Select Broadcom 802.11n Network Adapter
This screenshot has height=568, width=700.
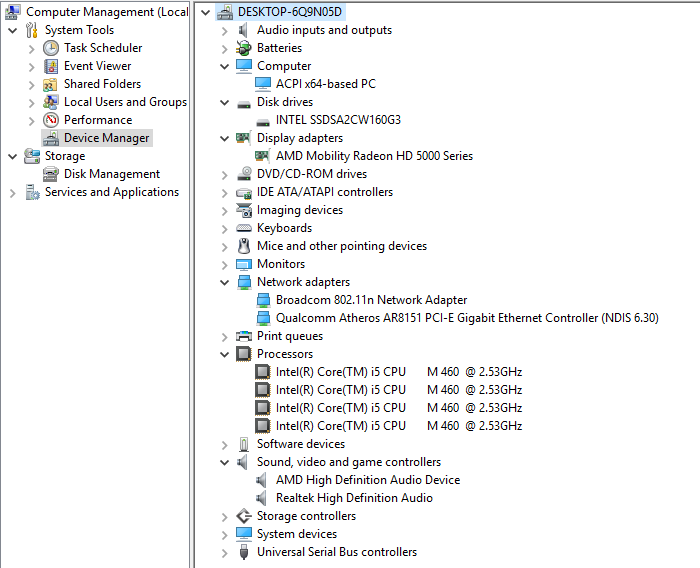(371, 300)
